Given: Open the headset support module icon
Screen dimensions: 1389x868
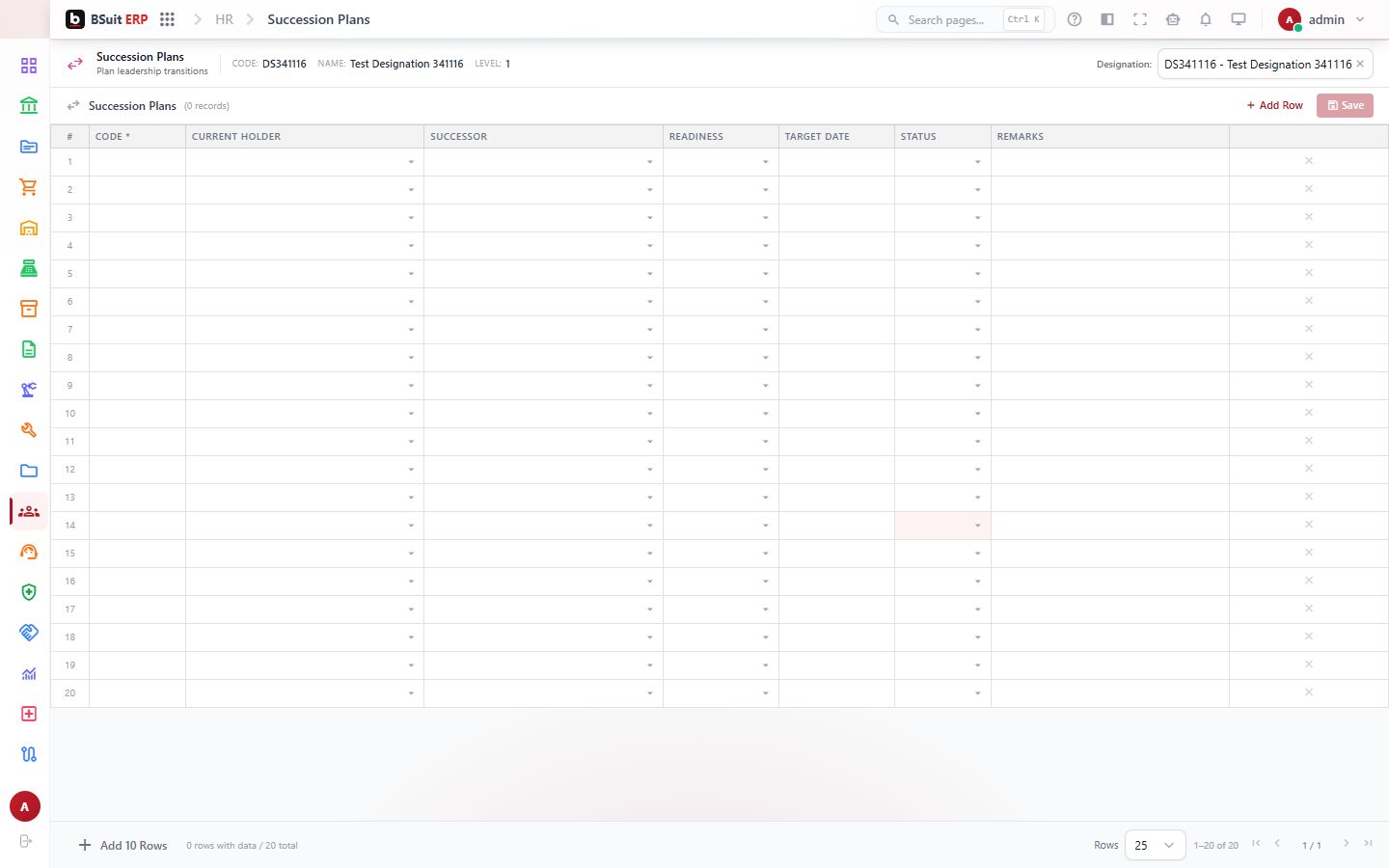Looking at the screenshot, I should (29, 552).
